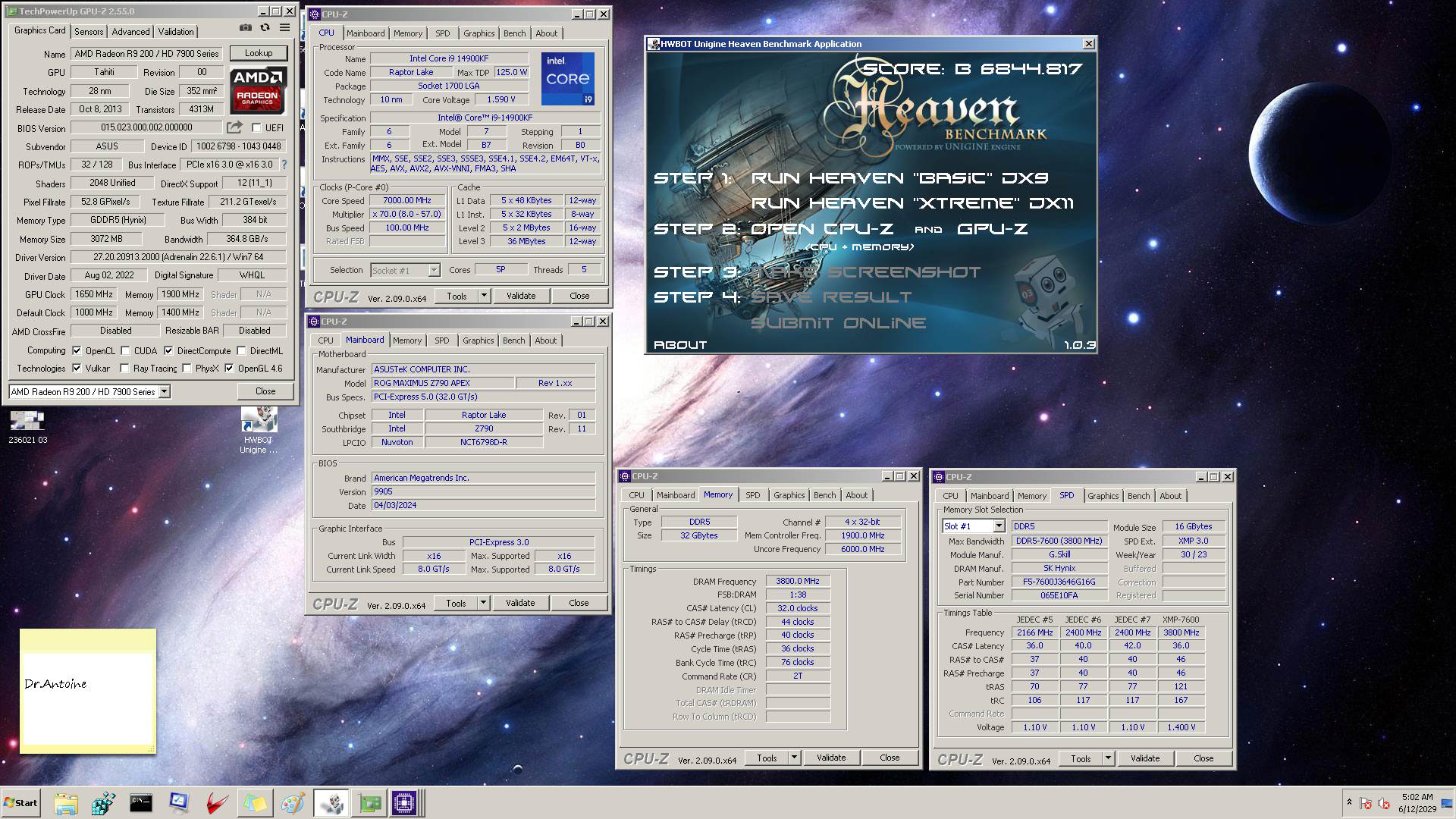The height and width of the screenshot is (819, 1456).
Task: Click muted volume speaker tray icon
Action: coord(1384,803)
